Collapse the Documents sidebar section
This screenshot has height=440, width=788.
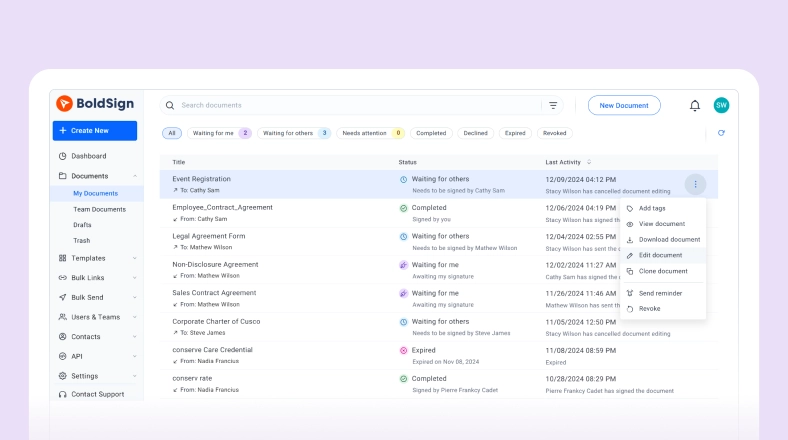coord(134,176)
